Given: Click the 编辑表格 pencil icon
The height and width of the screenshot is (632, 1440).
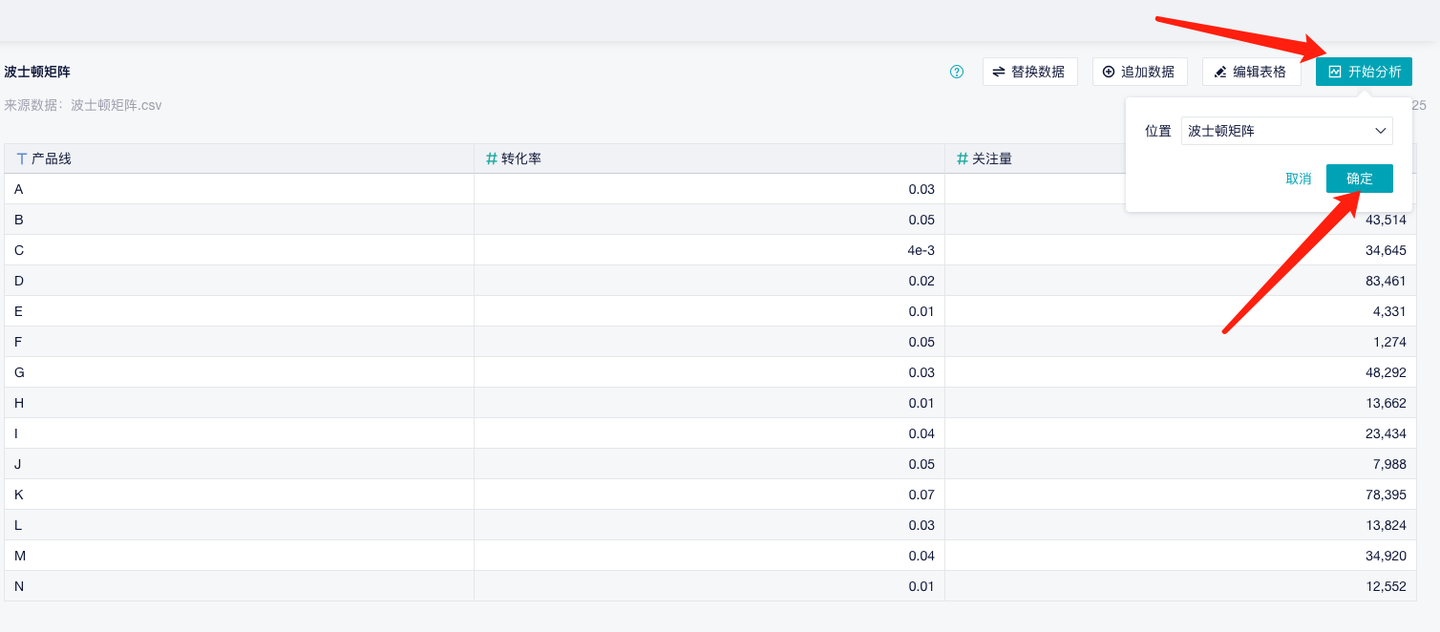Looking at the screenshot, I should point(1219,72).
